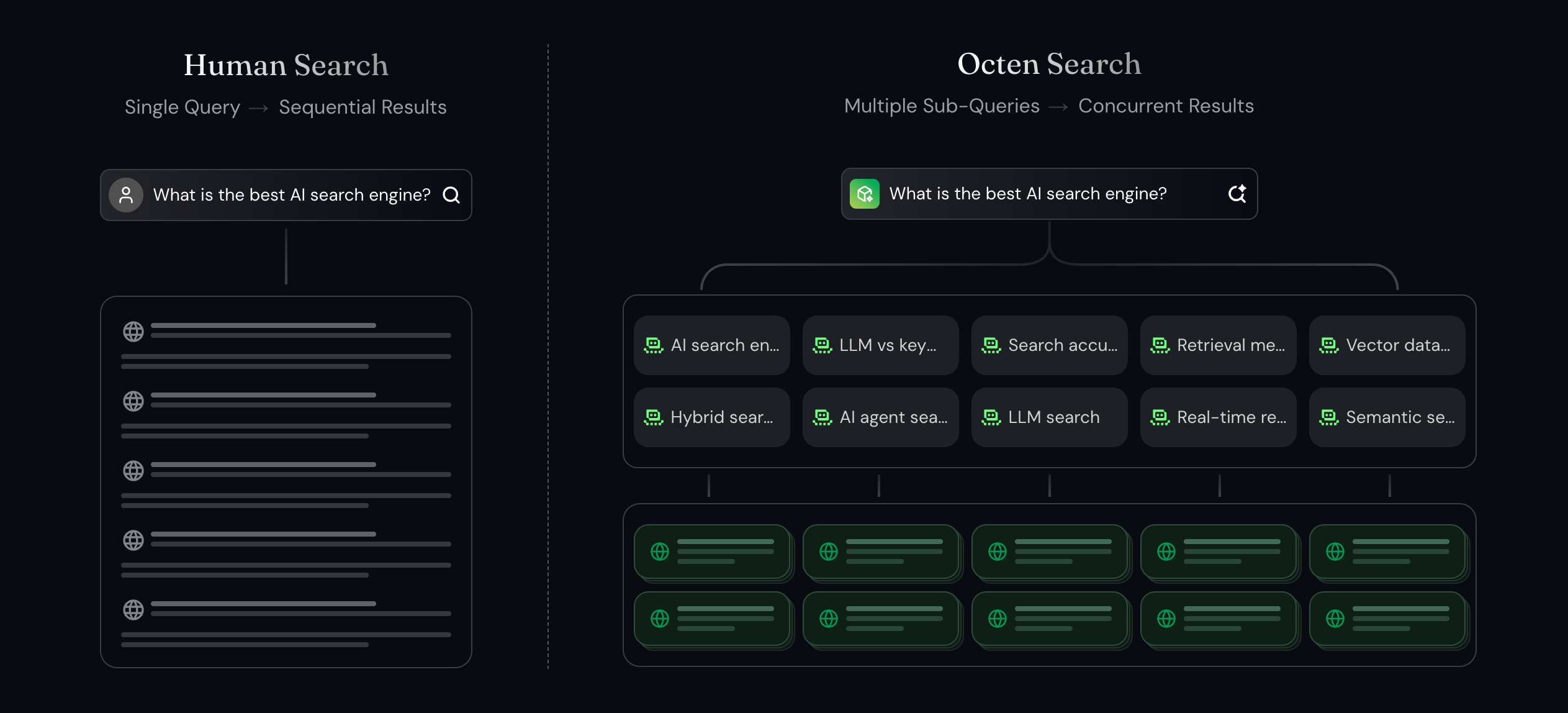Click bot icon on 'Vector data...' chip
This screenshot has height=713, width=1568.
tap(1329, 345)
